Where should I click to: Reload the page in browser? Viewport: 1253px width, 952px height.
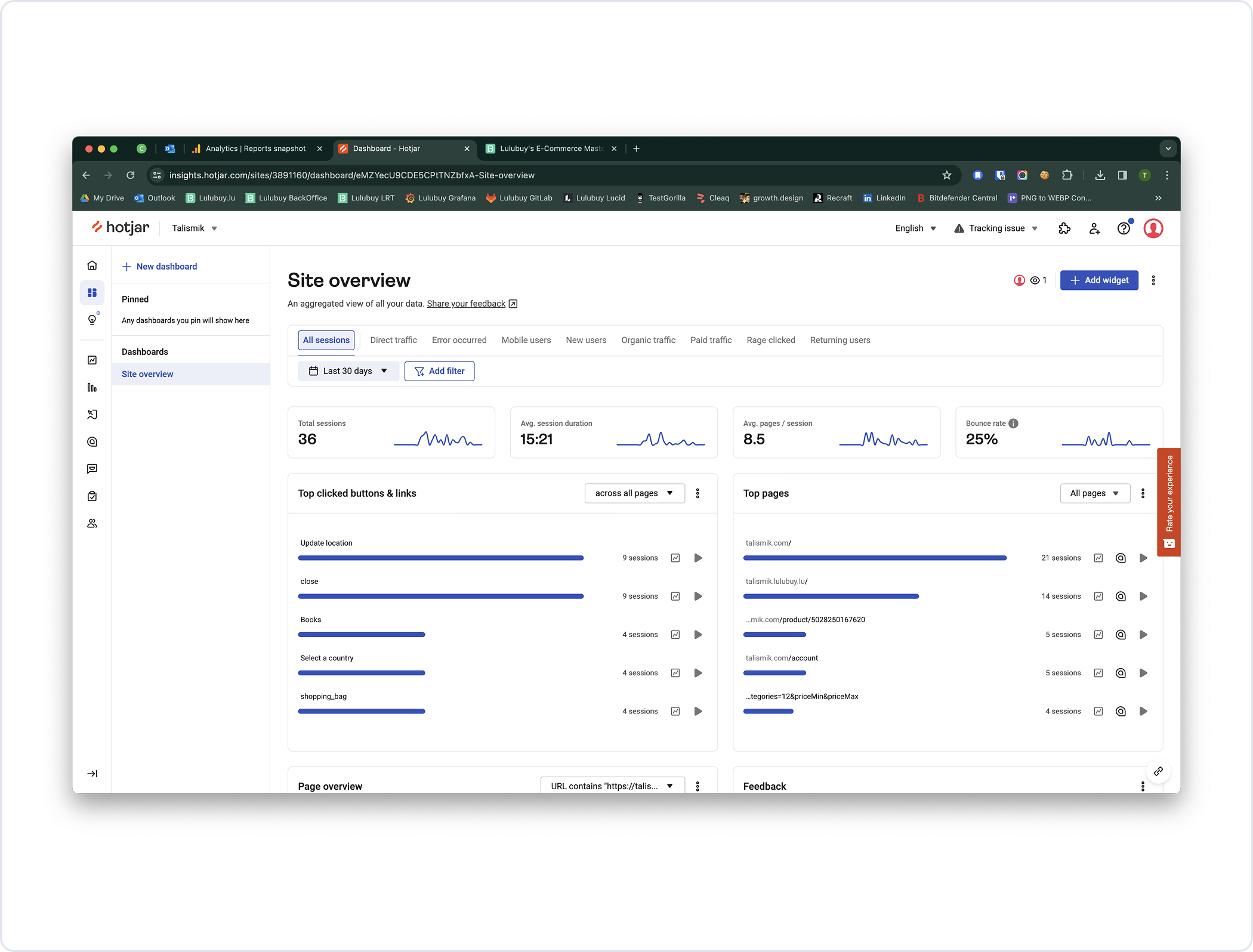[130, 175]
